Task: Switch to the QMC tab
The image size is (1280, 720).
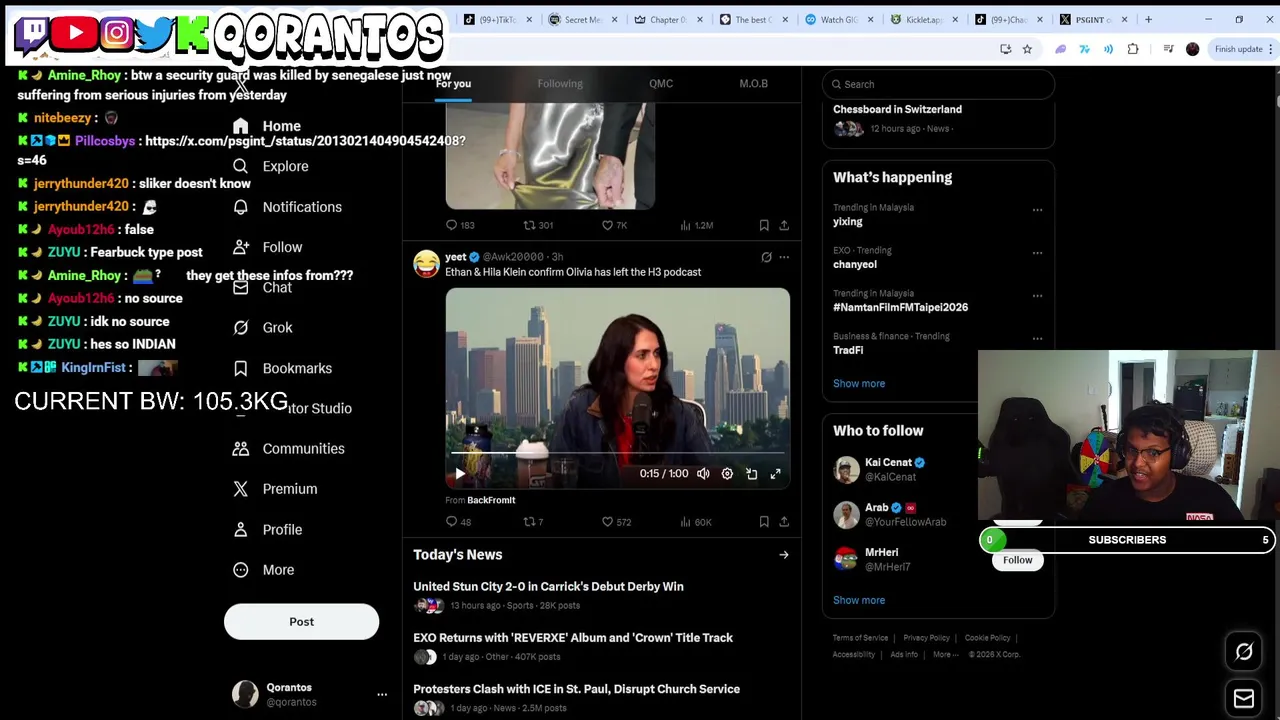Action: (x=661, y=84)
